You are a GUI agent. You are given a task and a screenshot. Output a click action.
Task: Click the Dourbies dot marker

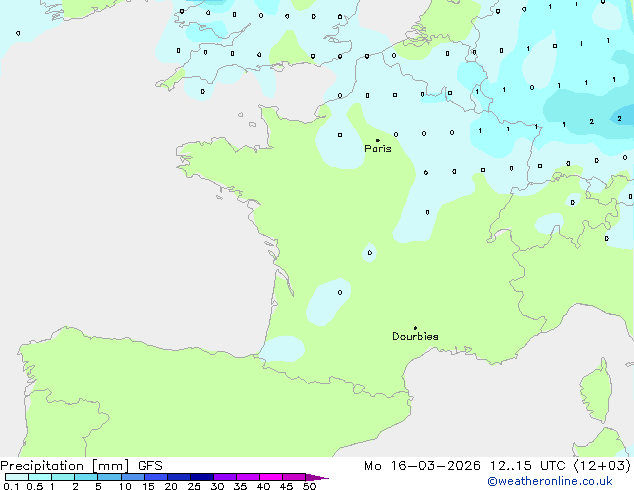pyautogui.click(x=415, y=328)
